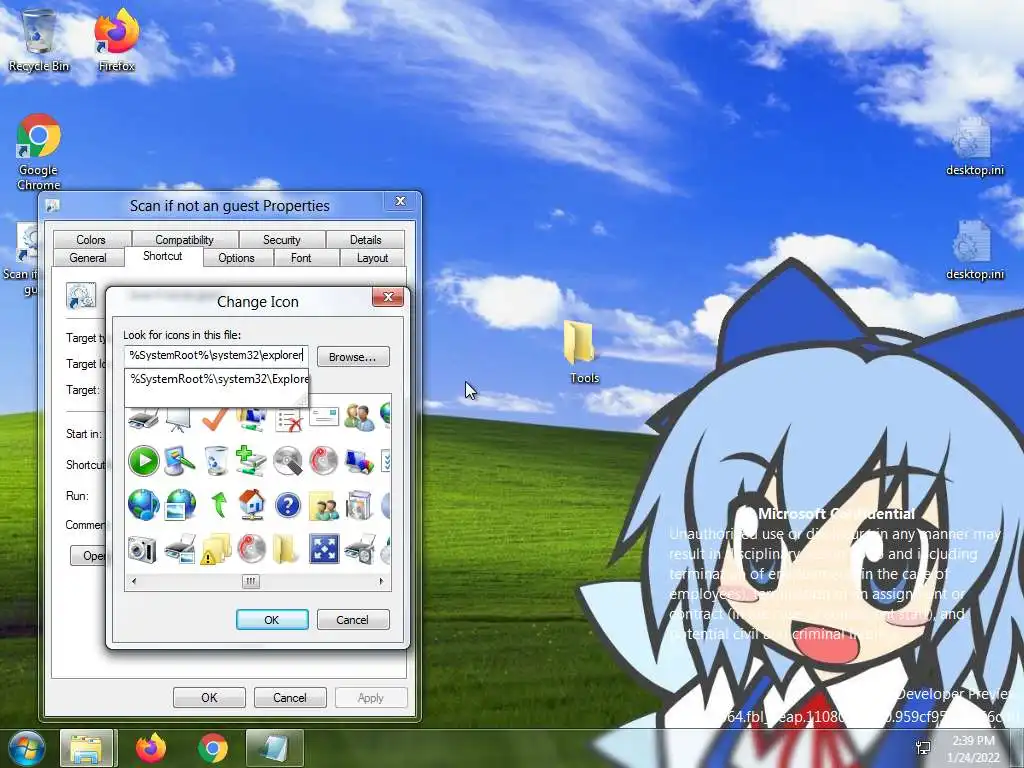Click the icon list horizontal scrollbar thumb
Screen dimensions: 1024x768
coord(251,581)
